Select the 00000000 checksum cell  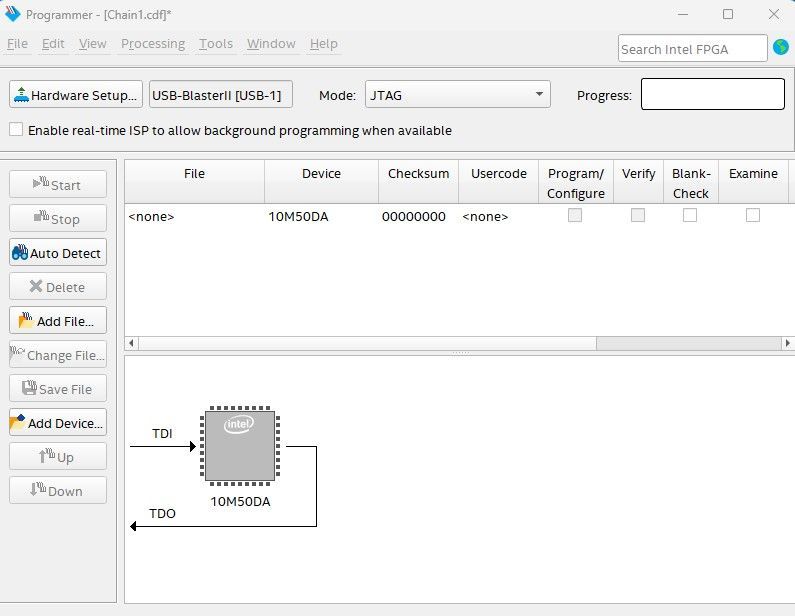[418, 216]
